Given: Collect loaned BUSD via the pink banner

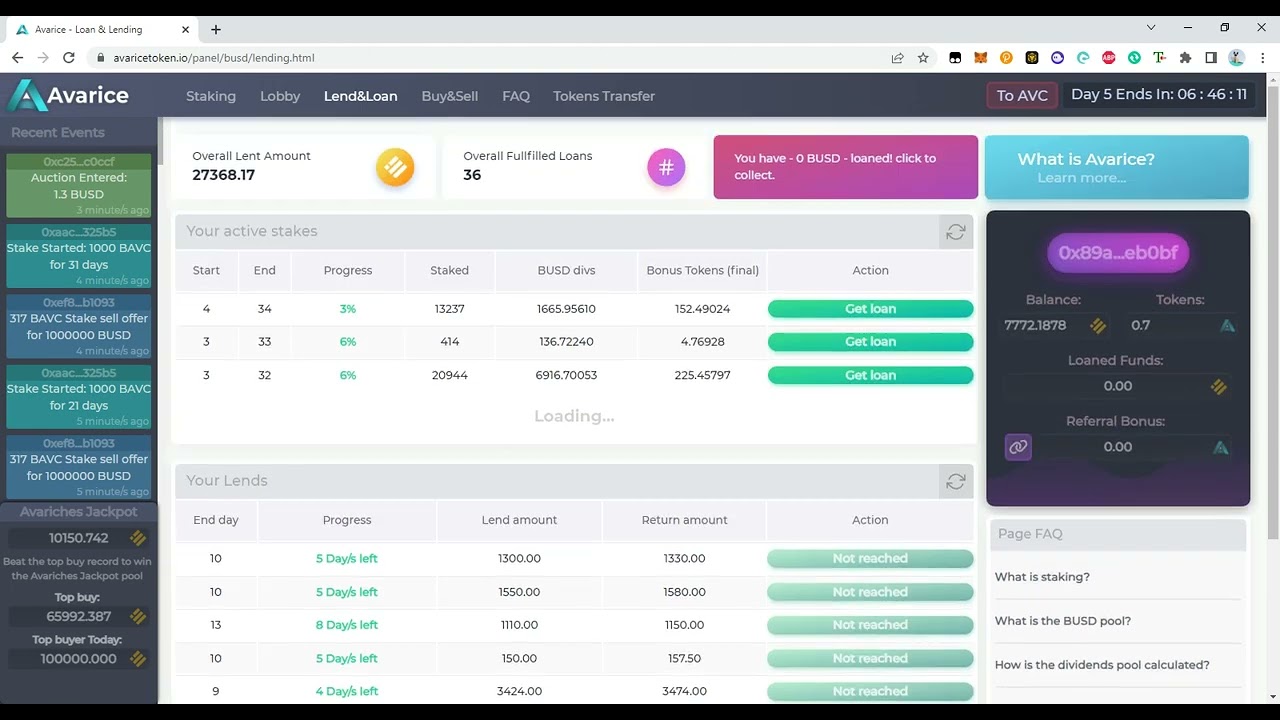Looking at the screenshot, I should (846, 167).
